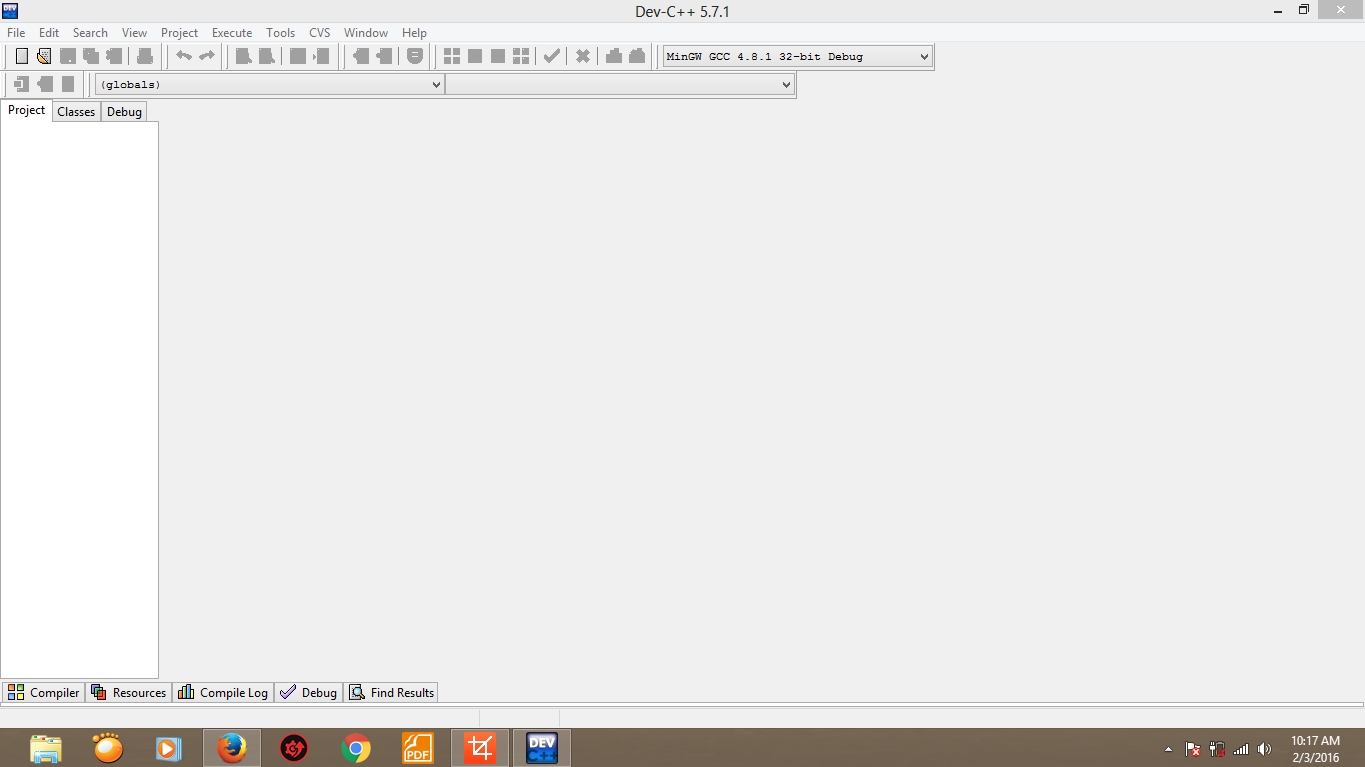Click the orange crop tool taskbar icon

click(480, 748)
